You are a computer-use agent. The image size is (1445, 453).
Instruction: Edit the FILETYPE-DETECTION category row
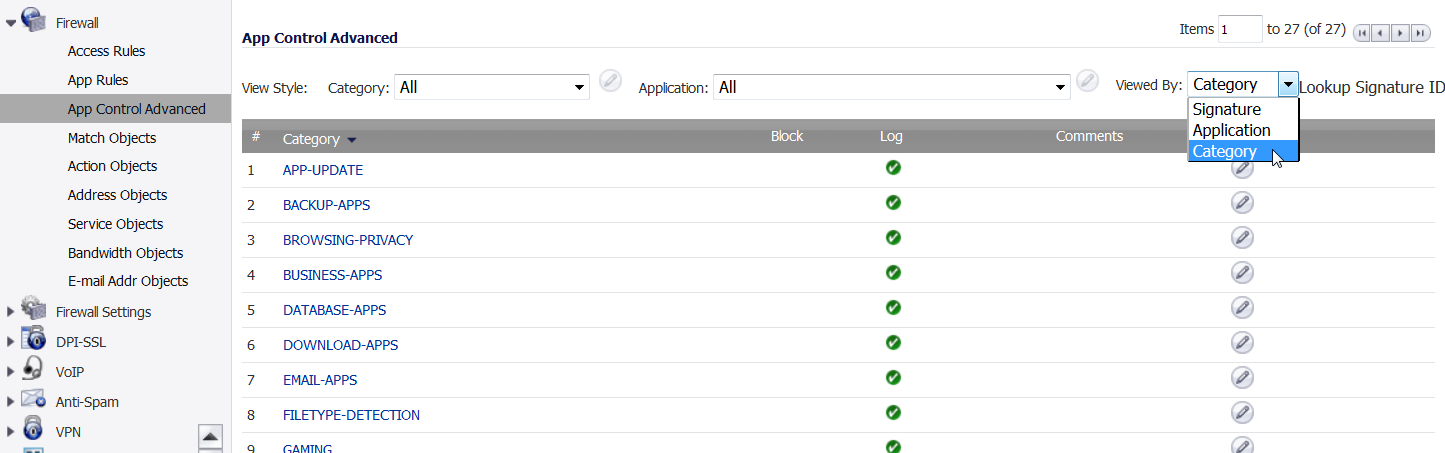(x=1242, y=413)
